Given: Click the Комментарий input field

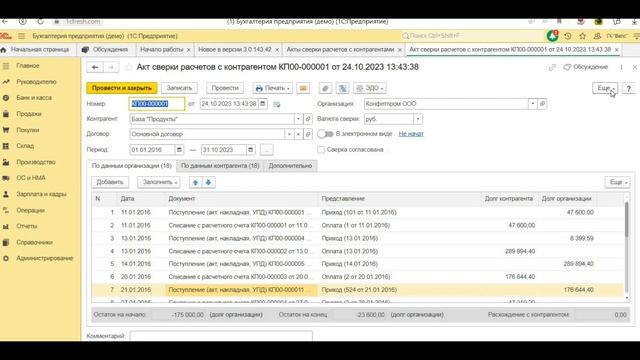Looking at the screenshot, I should (221, 336).
